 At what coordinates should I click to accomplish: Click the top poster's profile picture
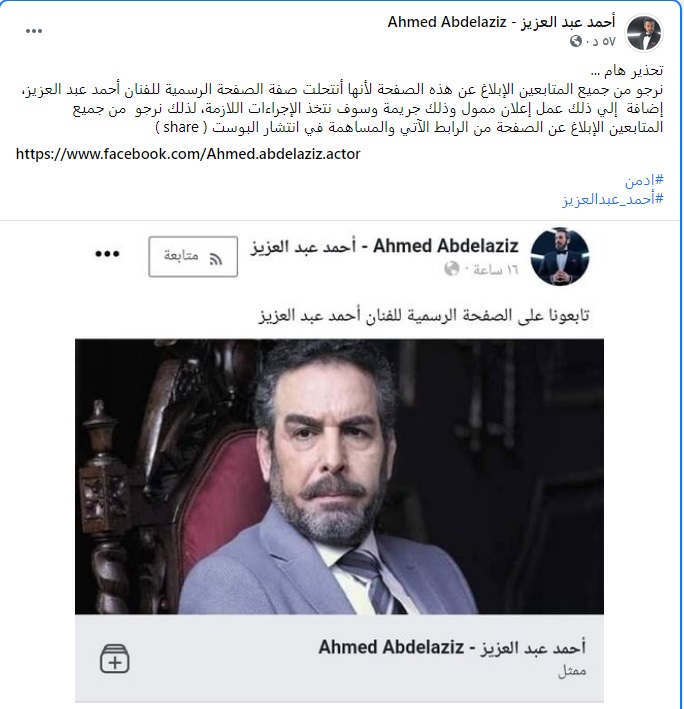click(644, 33)
